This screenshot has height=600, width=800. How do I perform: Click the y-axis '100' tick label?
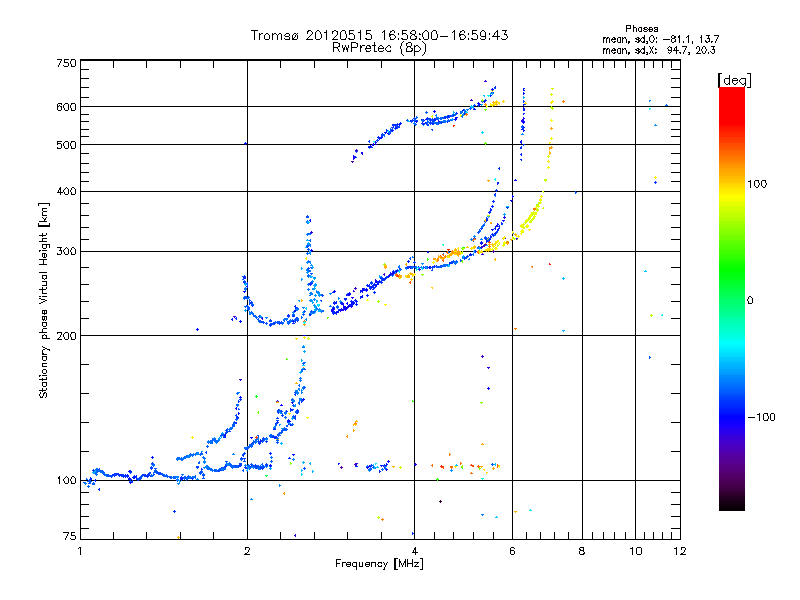tap(67, 481)
